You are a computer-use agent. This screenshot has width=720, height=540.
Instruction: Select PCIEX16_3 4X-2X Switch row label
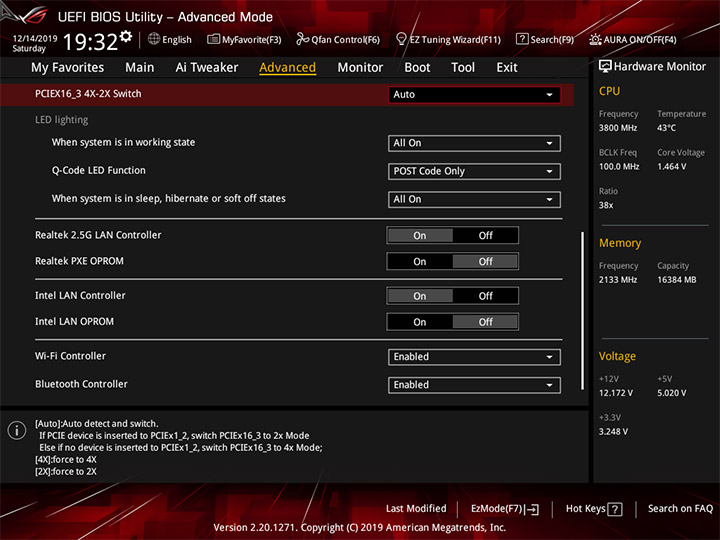point(88,94)
